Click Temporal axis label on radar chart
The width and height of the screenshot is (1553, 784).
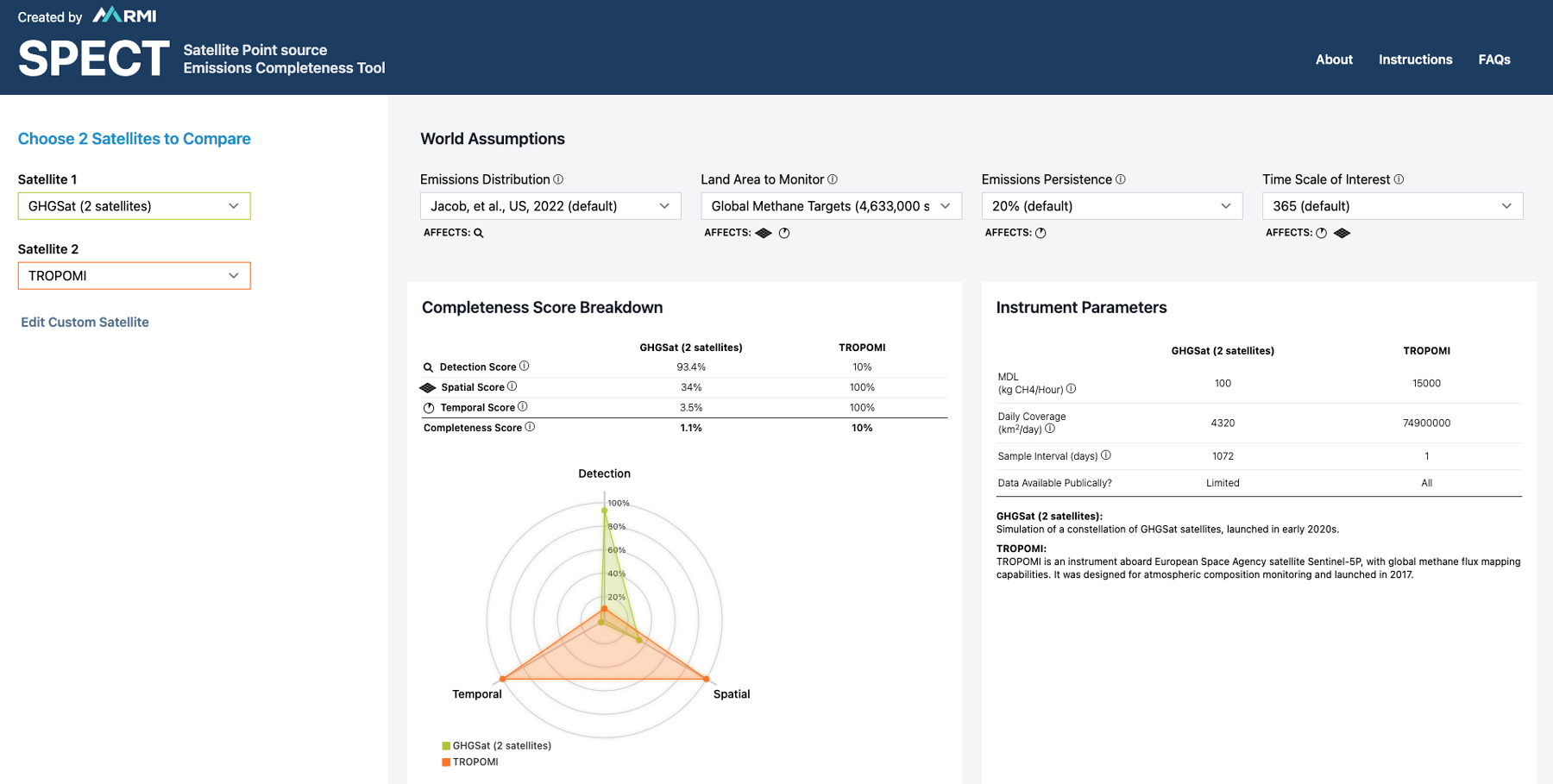click(x=477, y=694)
